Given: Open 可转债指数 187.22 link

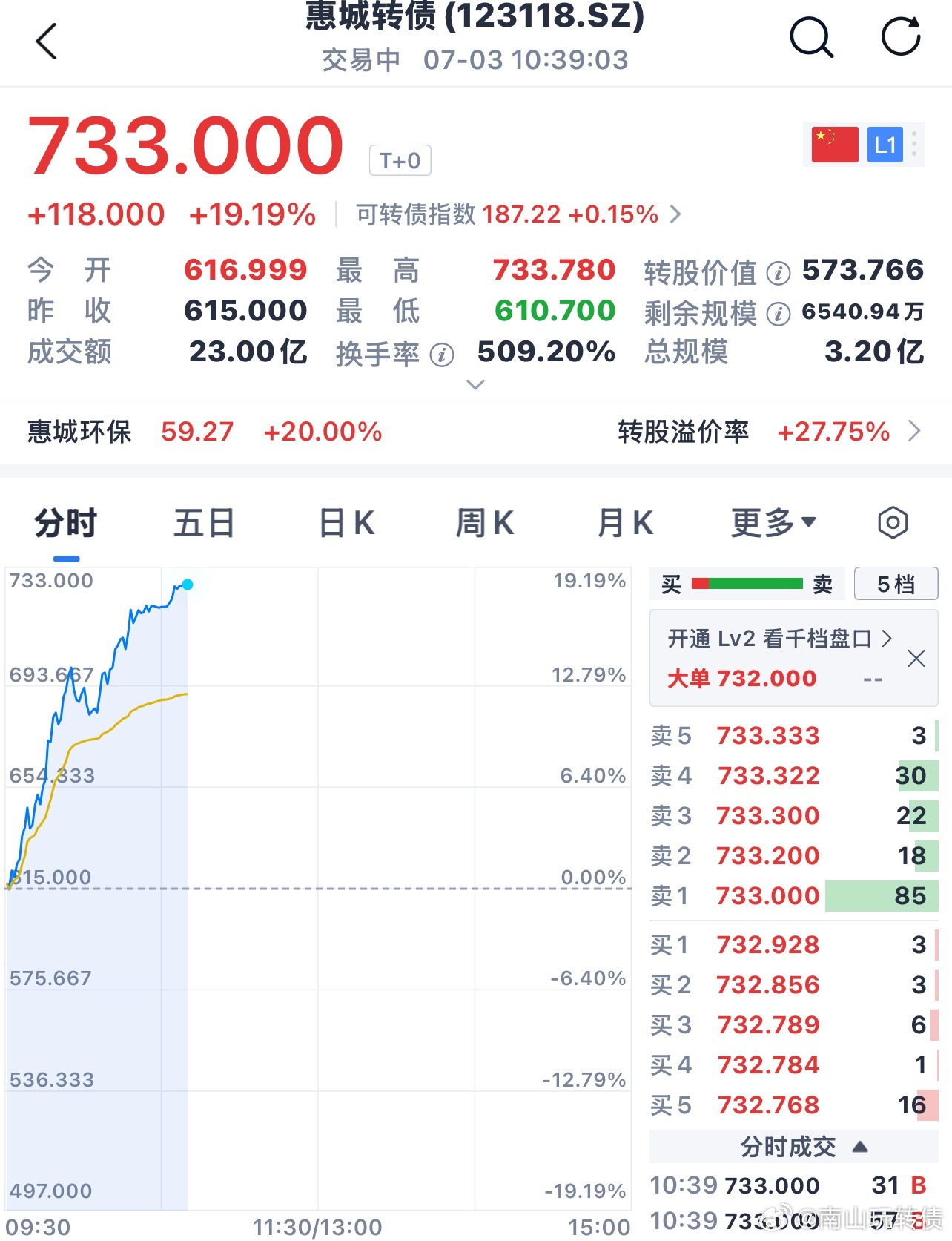Looking at the screenshot, I should pos(518,214).
